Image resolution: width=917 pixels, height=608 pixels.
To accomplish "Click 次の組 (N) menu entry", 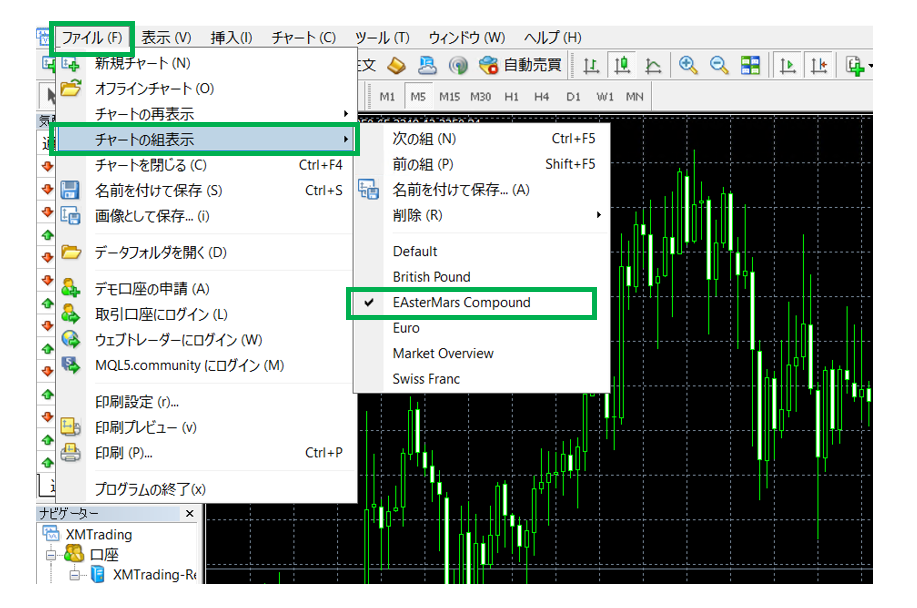I will click(424, 139).
